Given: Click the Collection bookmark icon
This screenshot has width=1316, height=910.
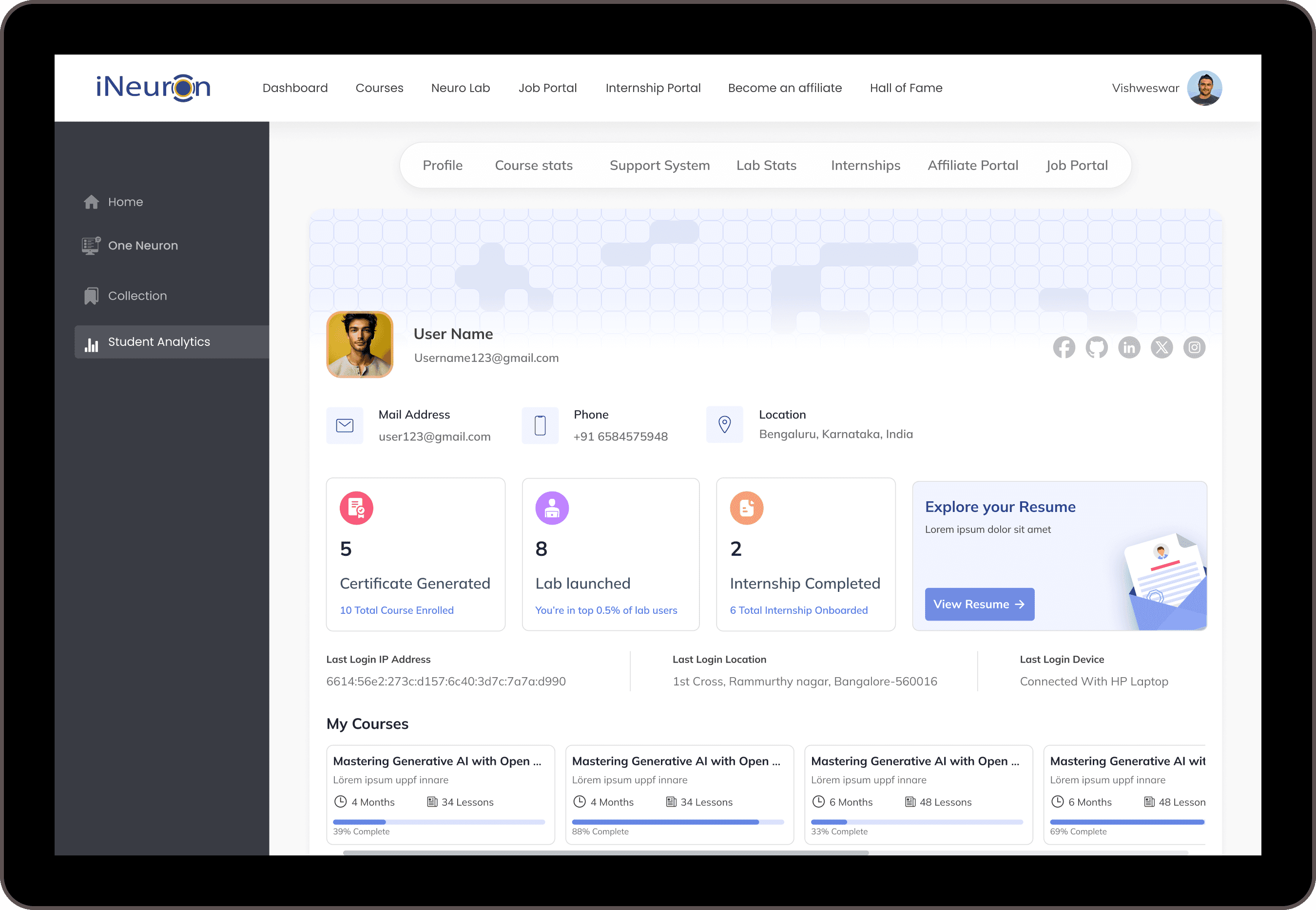Looking at the screenshot, I should tap(91, 296).
